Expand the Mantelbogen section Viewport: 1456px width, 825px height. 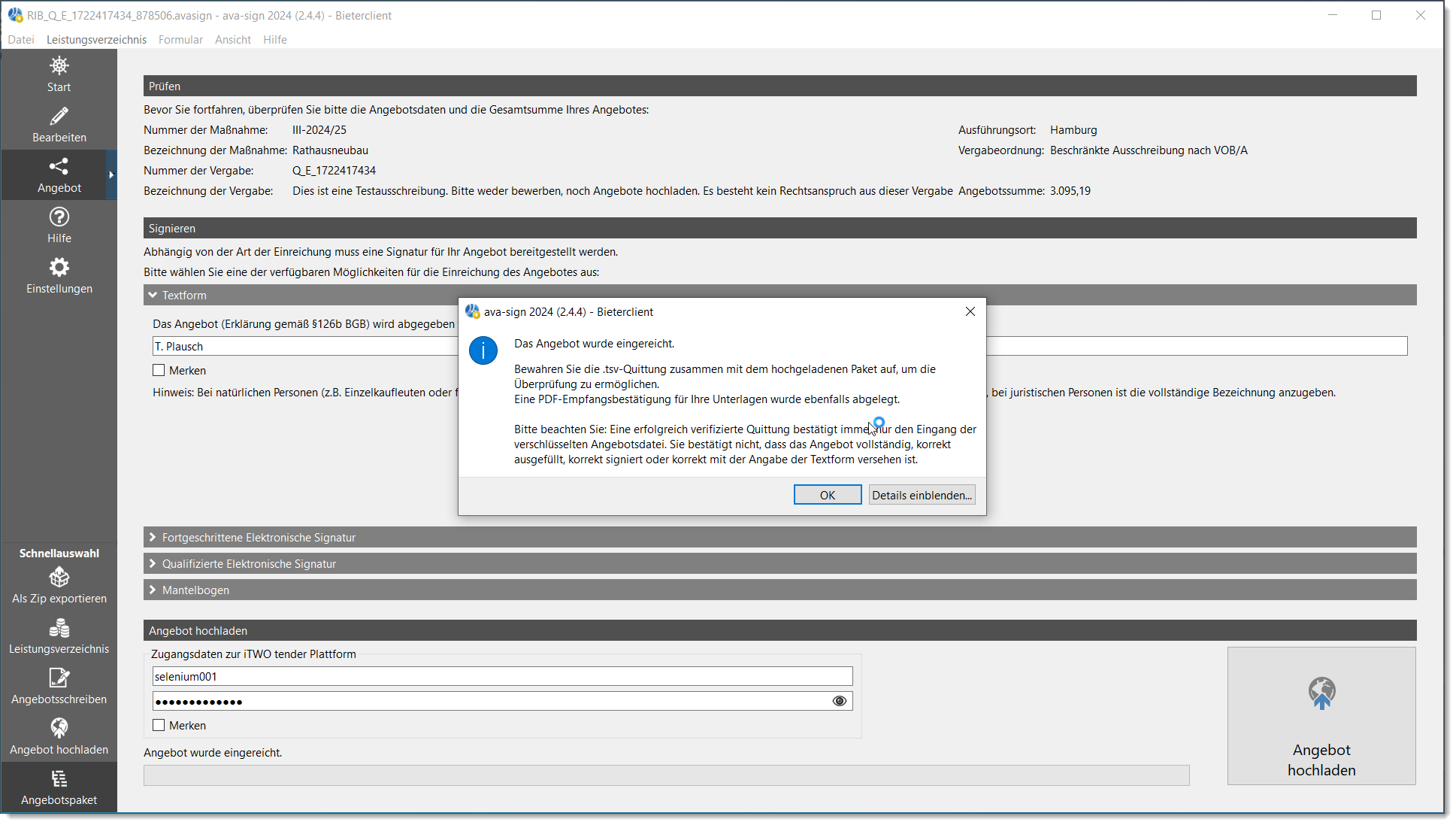pos(779,590)
